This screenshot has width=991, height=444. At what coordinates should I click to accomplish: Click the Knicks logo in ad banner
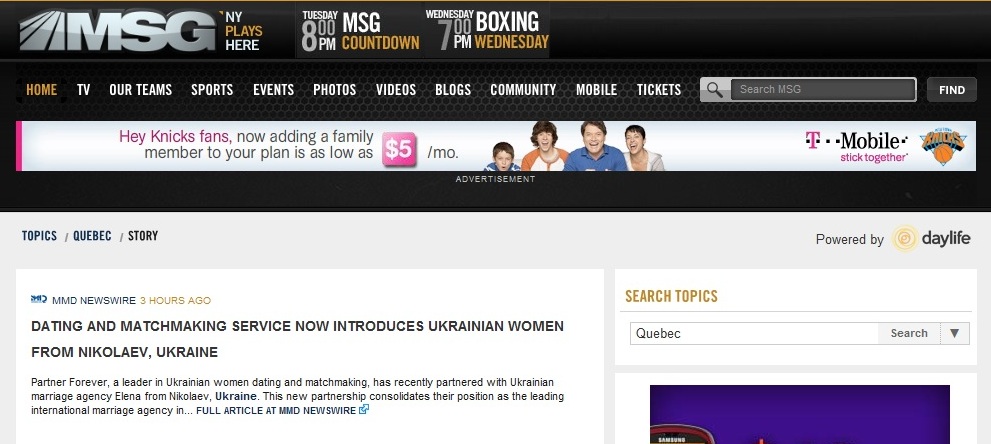click(943, 146)
